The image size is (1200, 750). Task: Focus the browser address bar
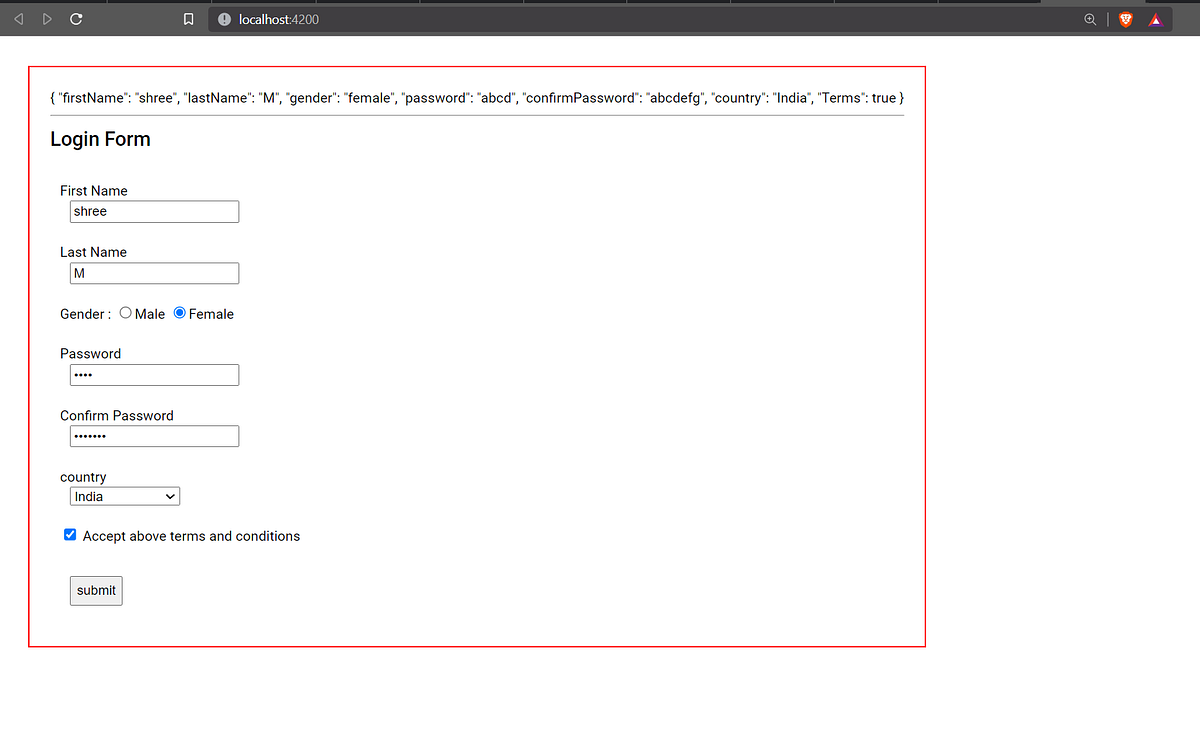(400, 18)
